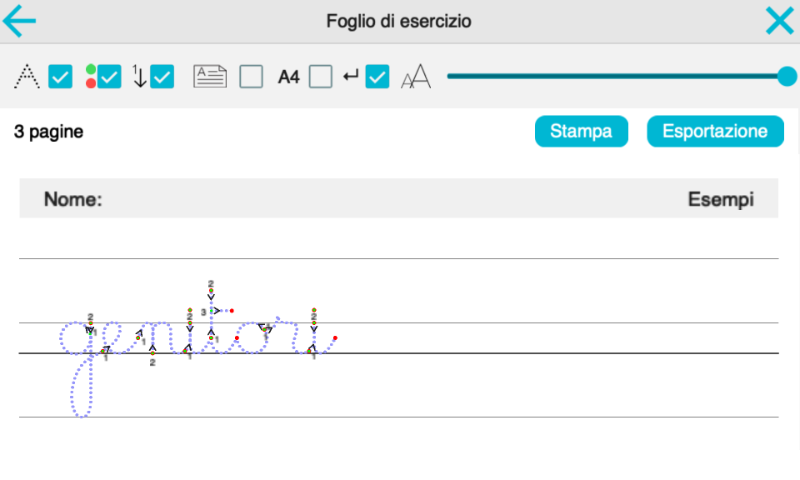Click the middle of the size slider track

coord(616,77)
